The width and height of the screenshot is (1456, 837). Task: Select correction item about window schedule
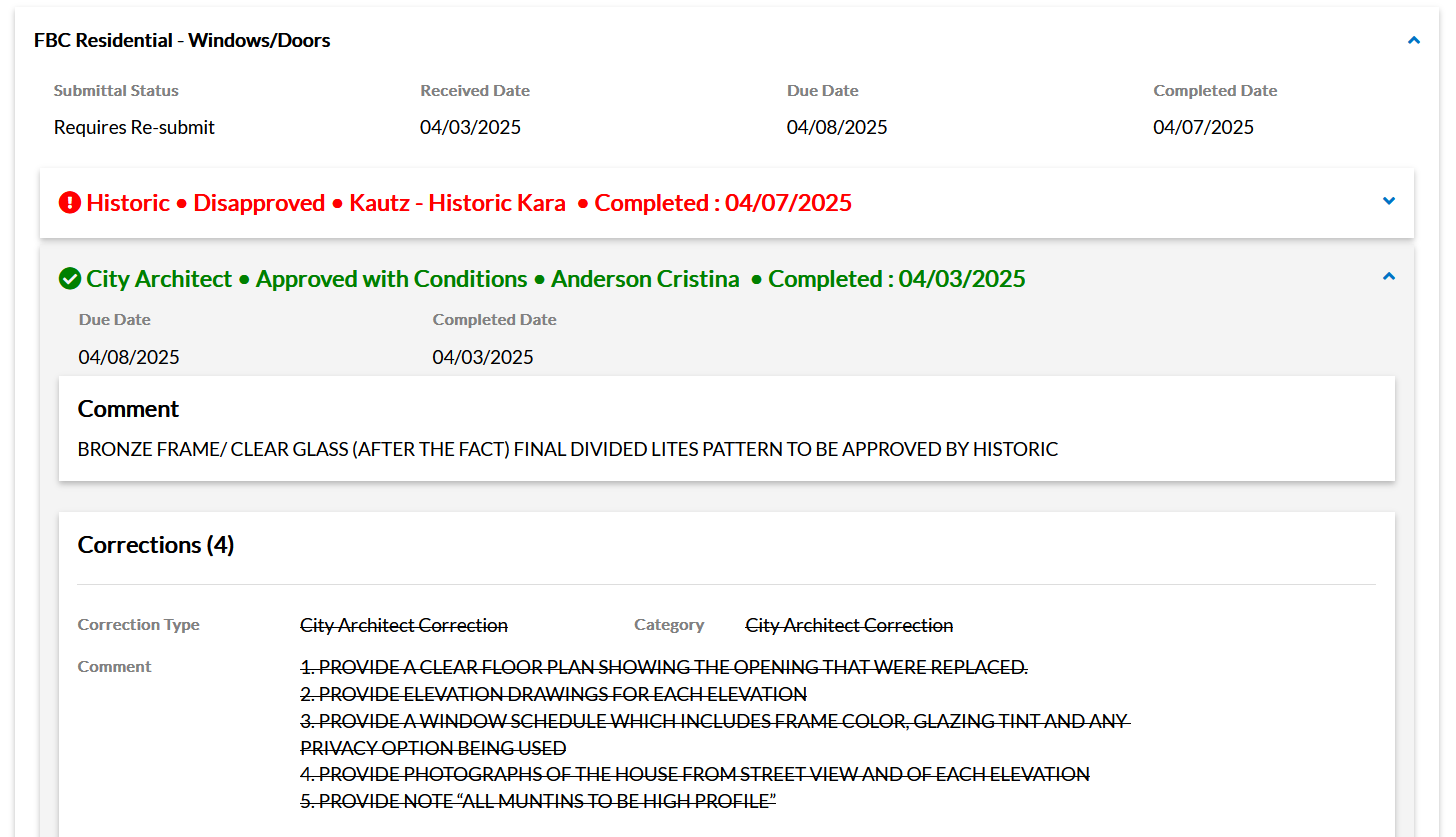tap(714, 721)
